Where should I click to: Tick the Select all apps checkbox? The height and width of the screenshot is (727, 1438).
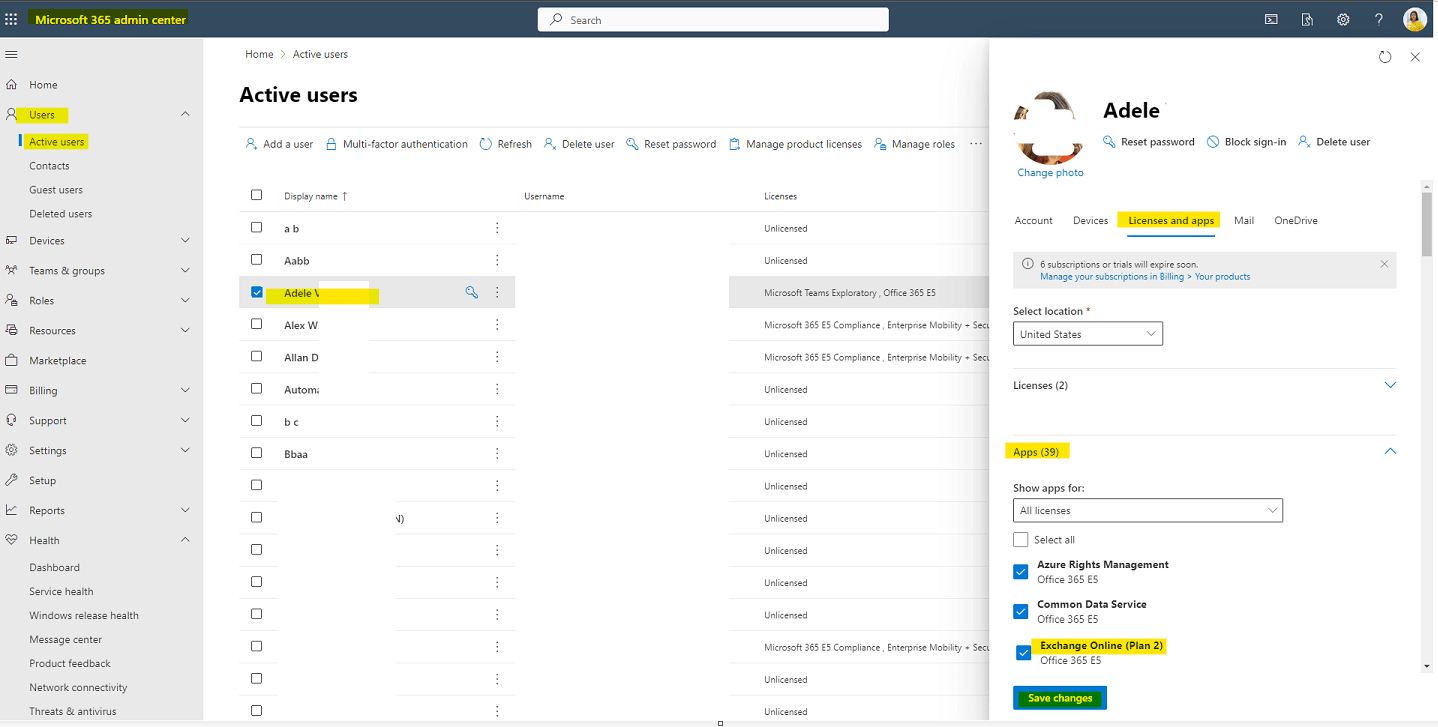(x=1020, y=540)
